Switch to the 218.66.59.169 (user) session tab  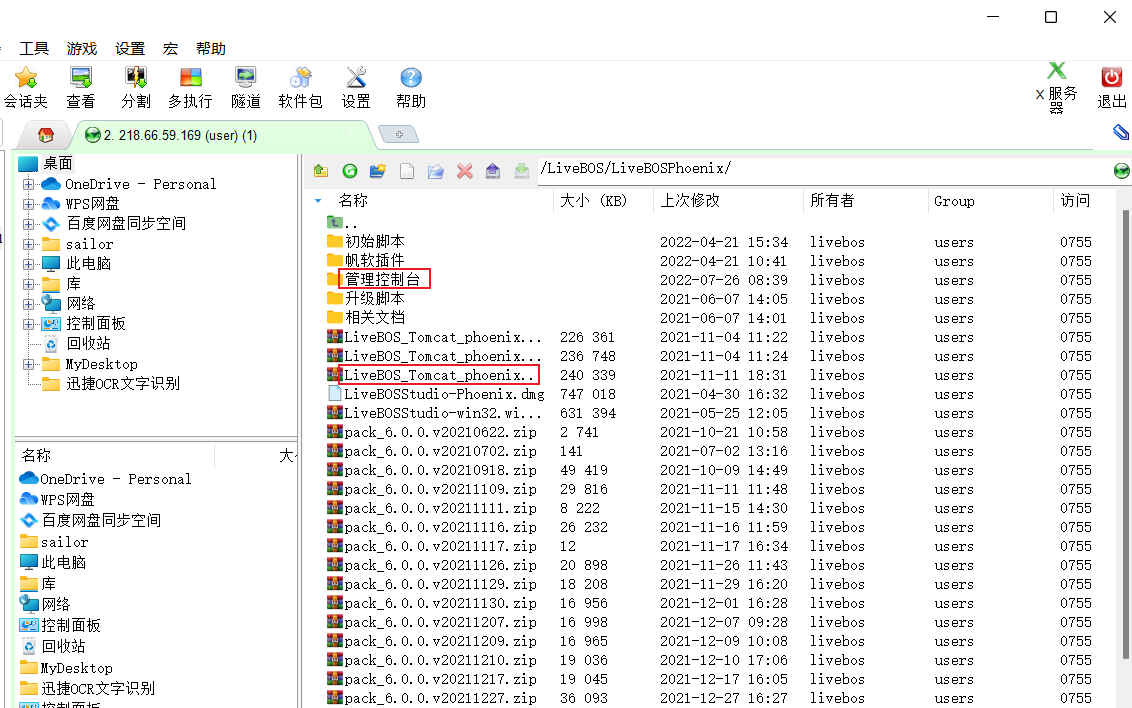pyautogui.click(x=222, y=135)
